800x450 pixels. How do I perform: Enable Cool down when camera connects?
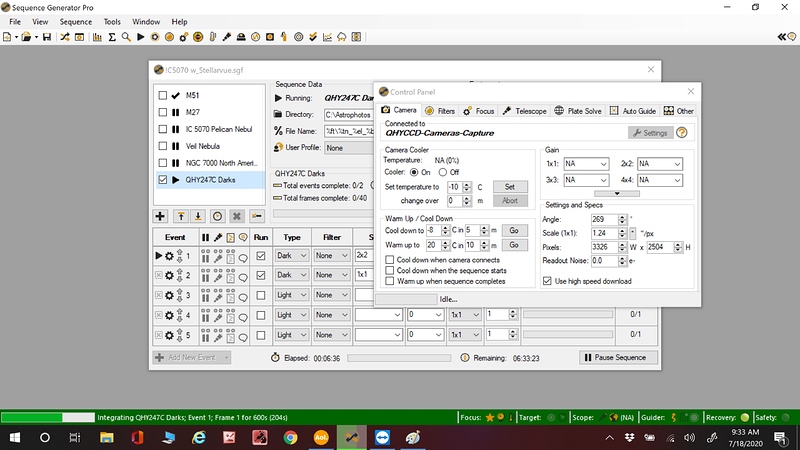click(x=390, y=260)
